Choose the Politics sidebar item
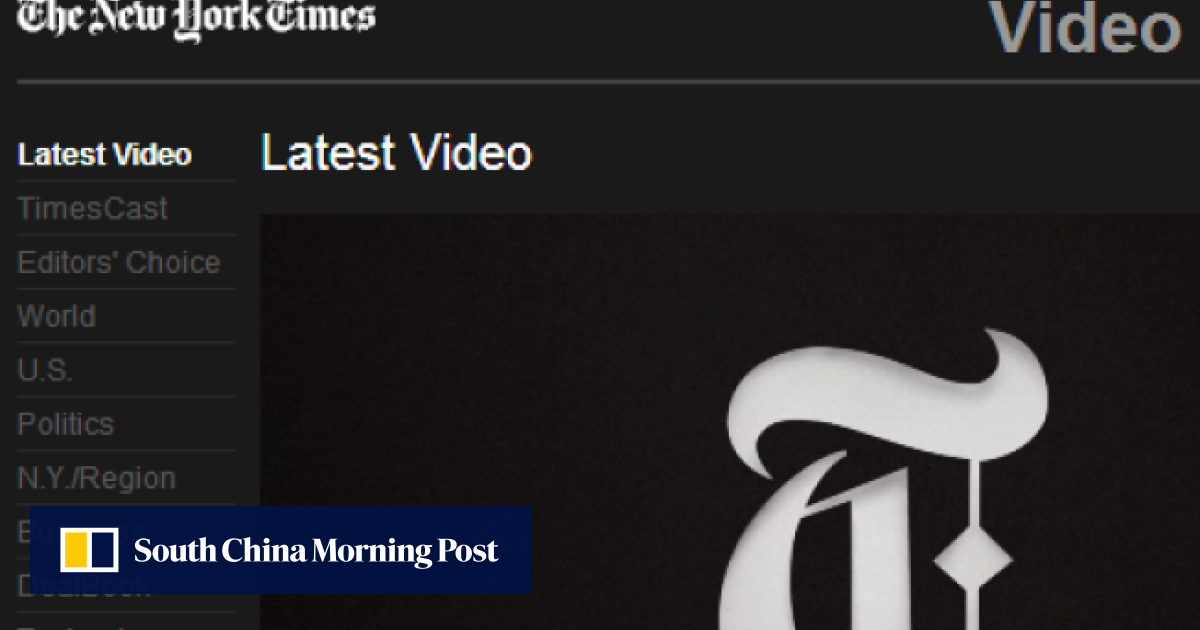 [x=66, y=425]
